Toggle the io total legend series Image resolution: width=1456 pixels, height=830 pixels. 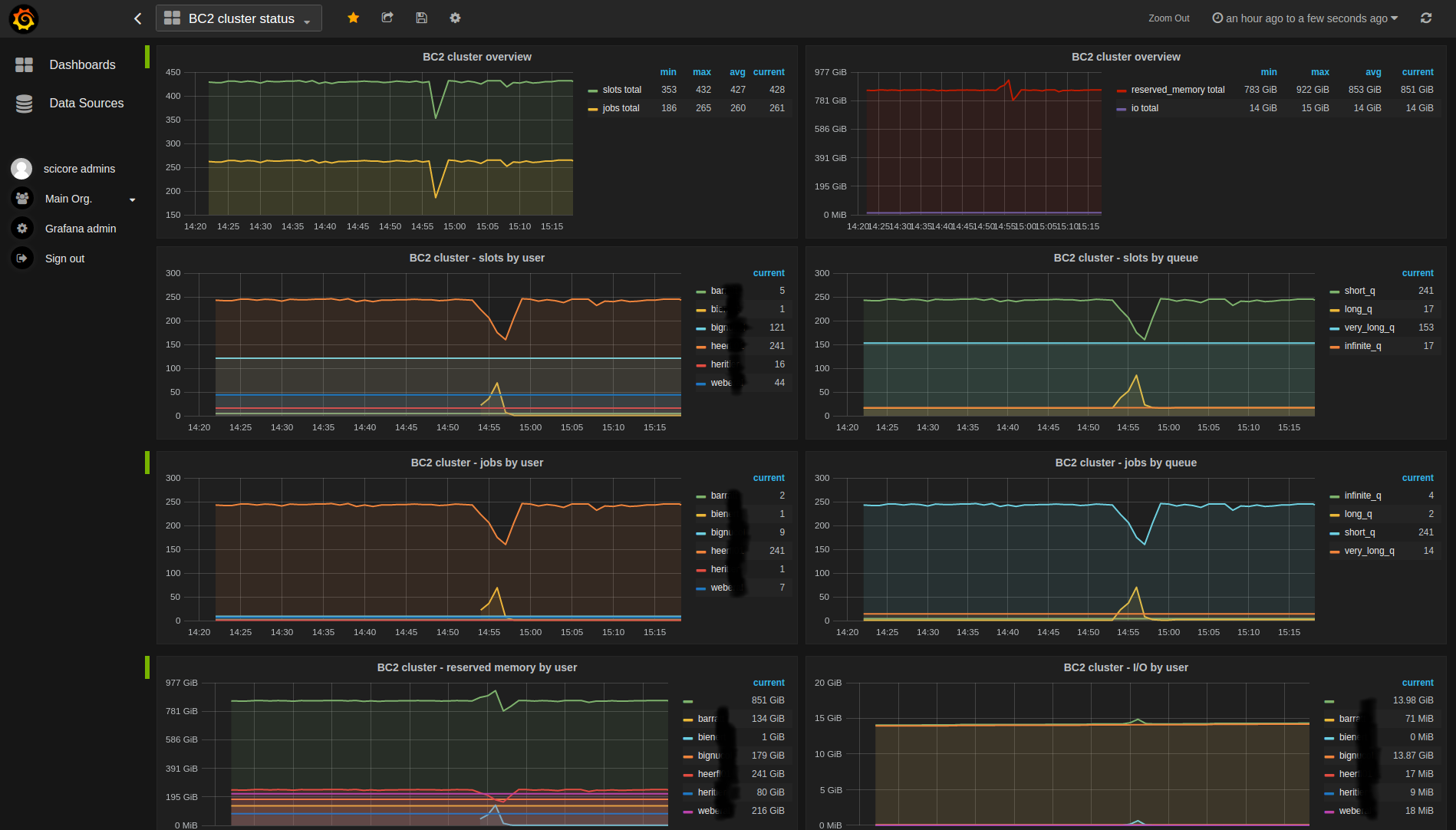pyautogui.click(x=1145, y=108)
